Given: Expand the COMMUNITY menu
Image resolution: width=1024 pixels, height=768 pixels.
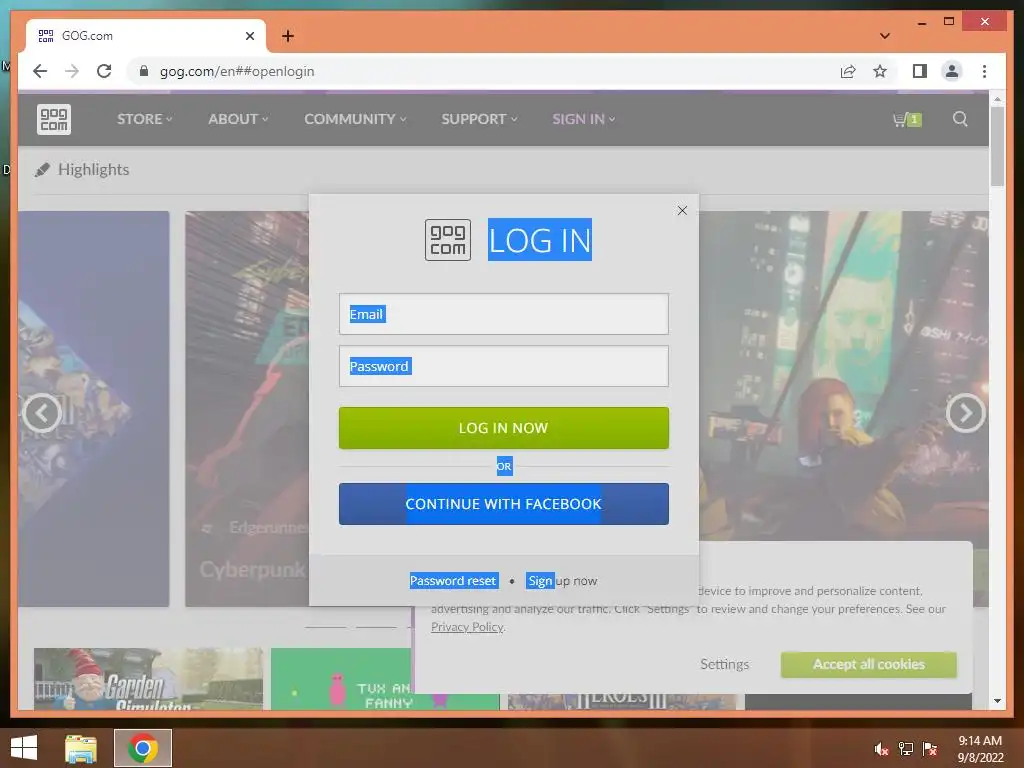Looking at the screenshot, I should click(355, 119).
